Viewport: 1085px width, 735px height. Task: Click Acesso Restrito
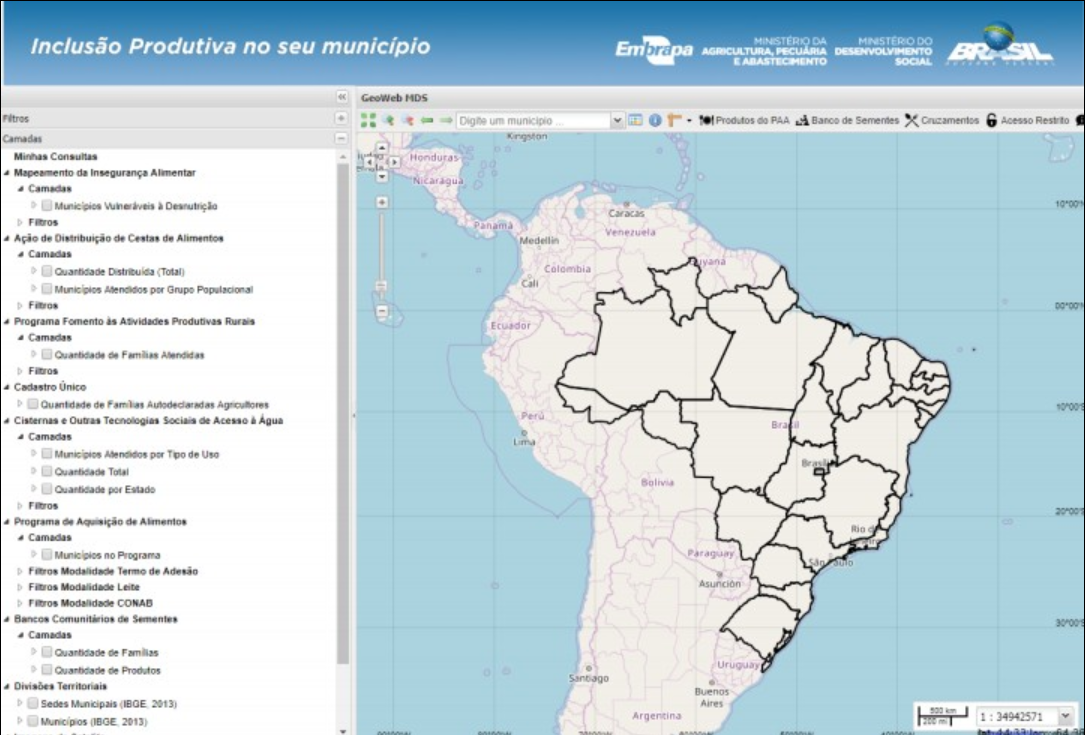(x=1028, y=120)
